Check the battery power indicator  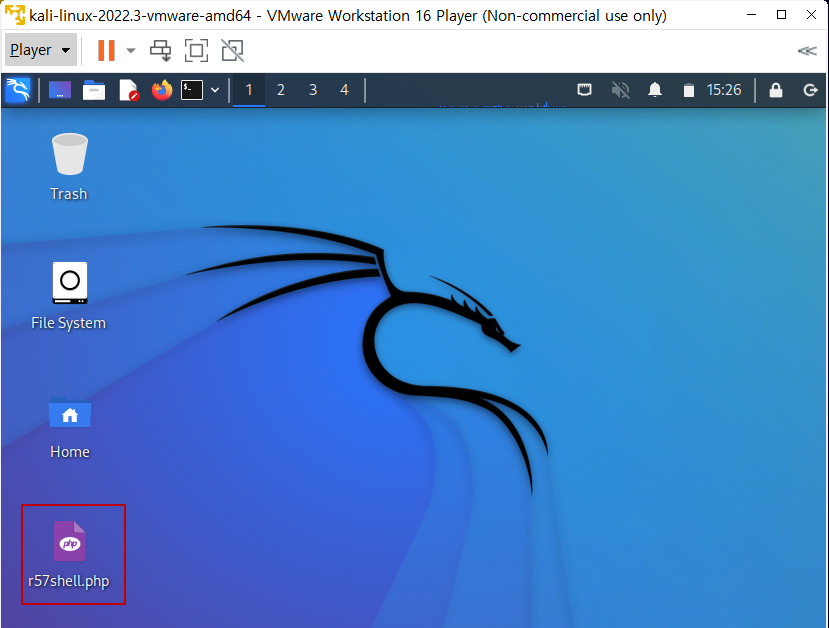pos(688,90)
